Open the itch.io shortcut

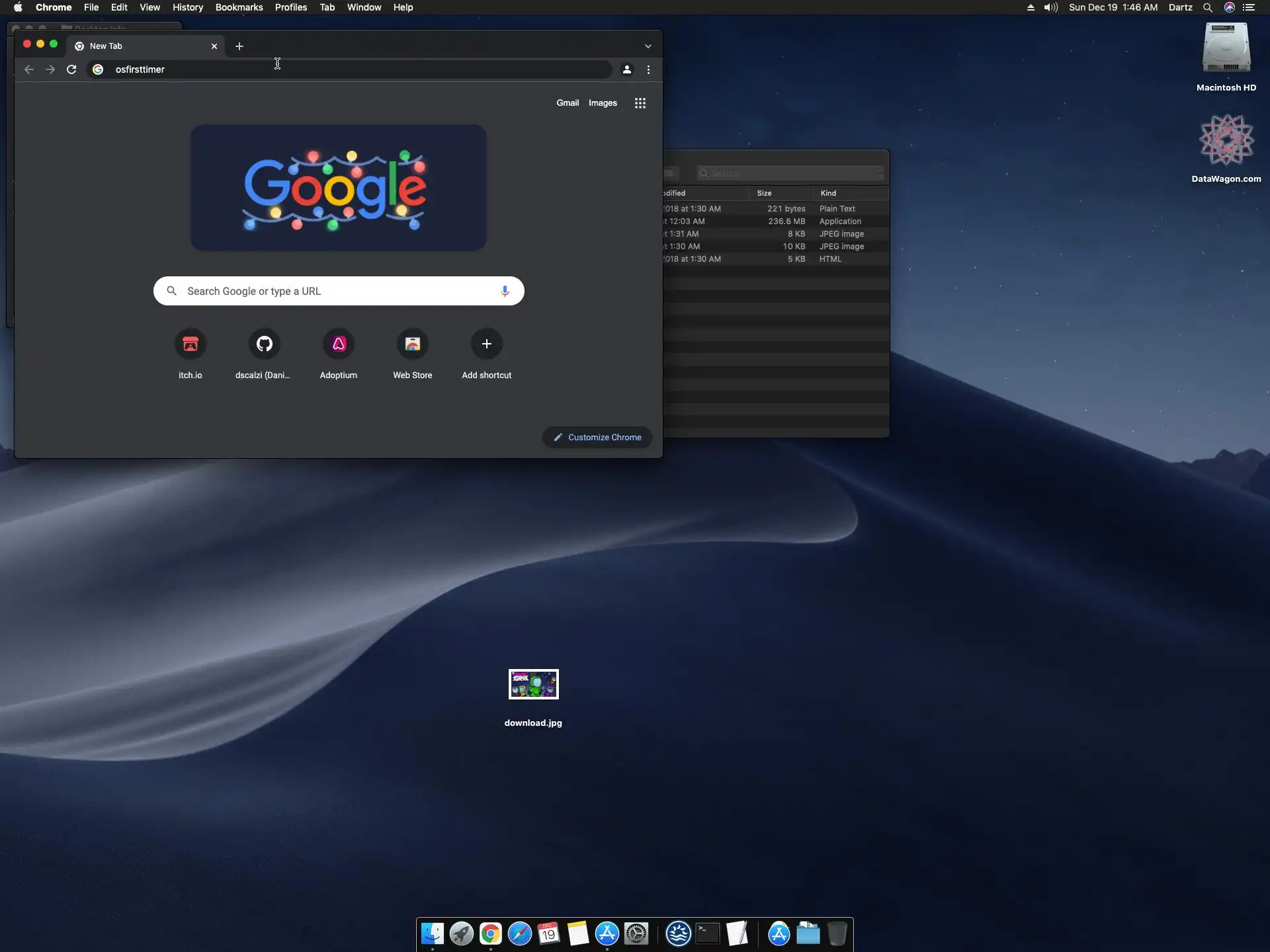coord(190,344)
